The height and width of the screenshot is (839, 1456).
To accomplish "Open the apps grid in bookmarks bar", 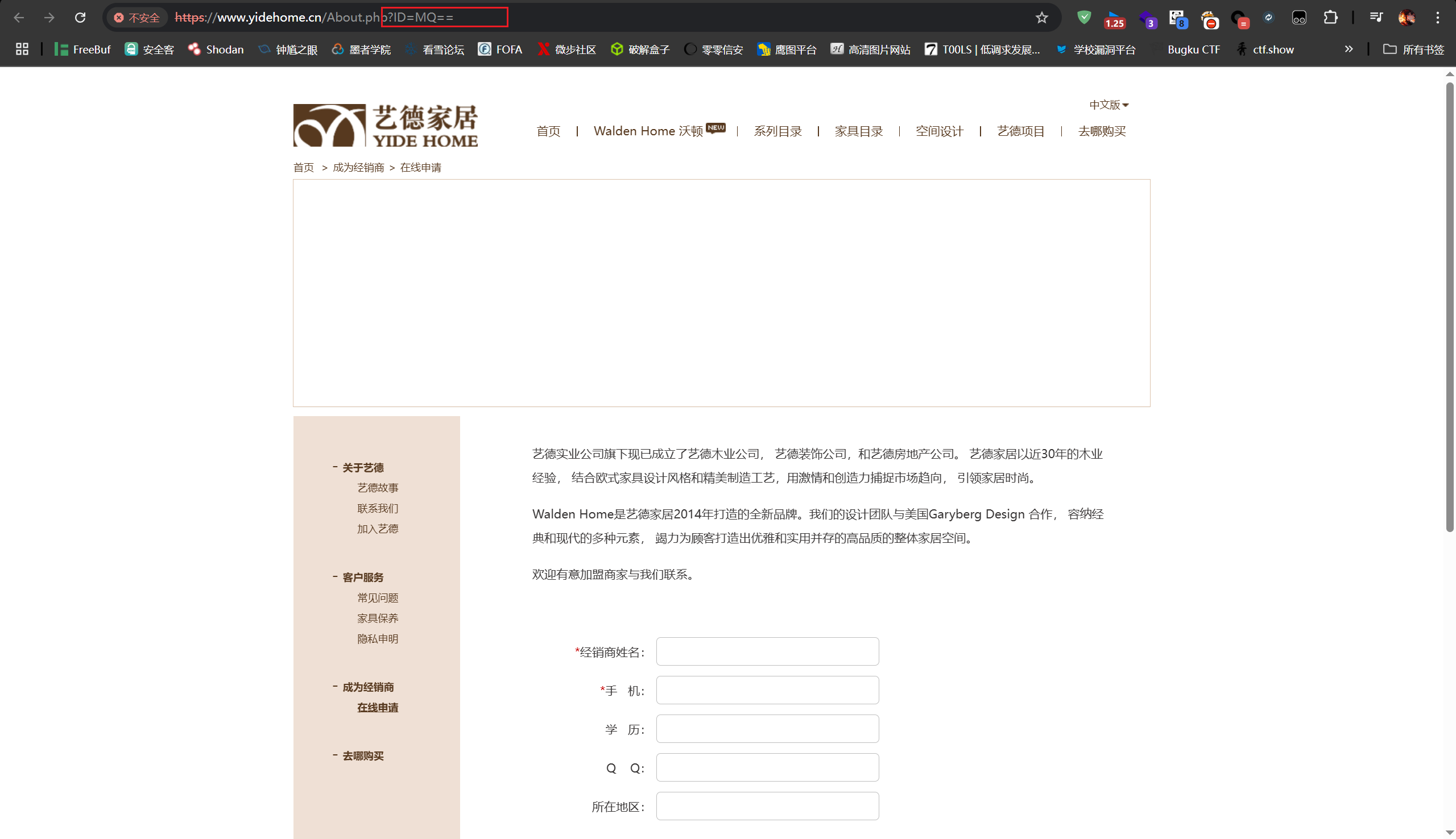I will pos(22,49).
